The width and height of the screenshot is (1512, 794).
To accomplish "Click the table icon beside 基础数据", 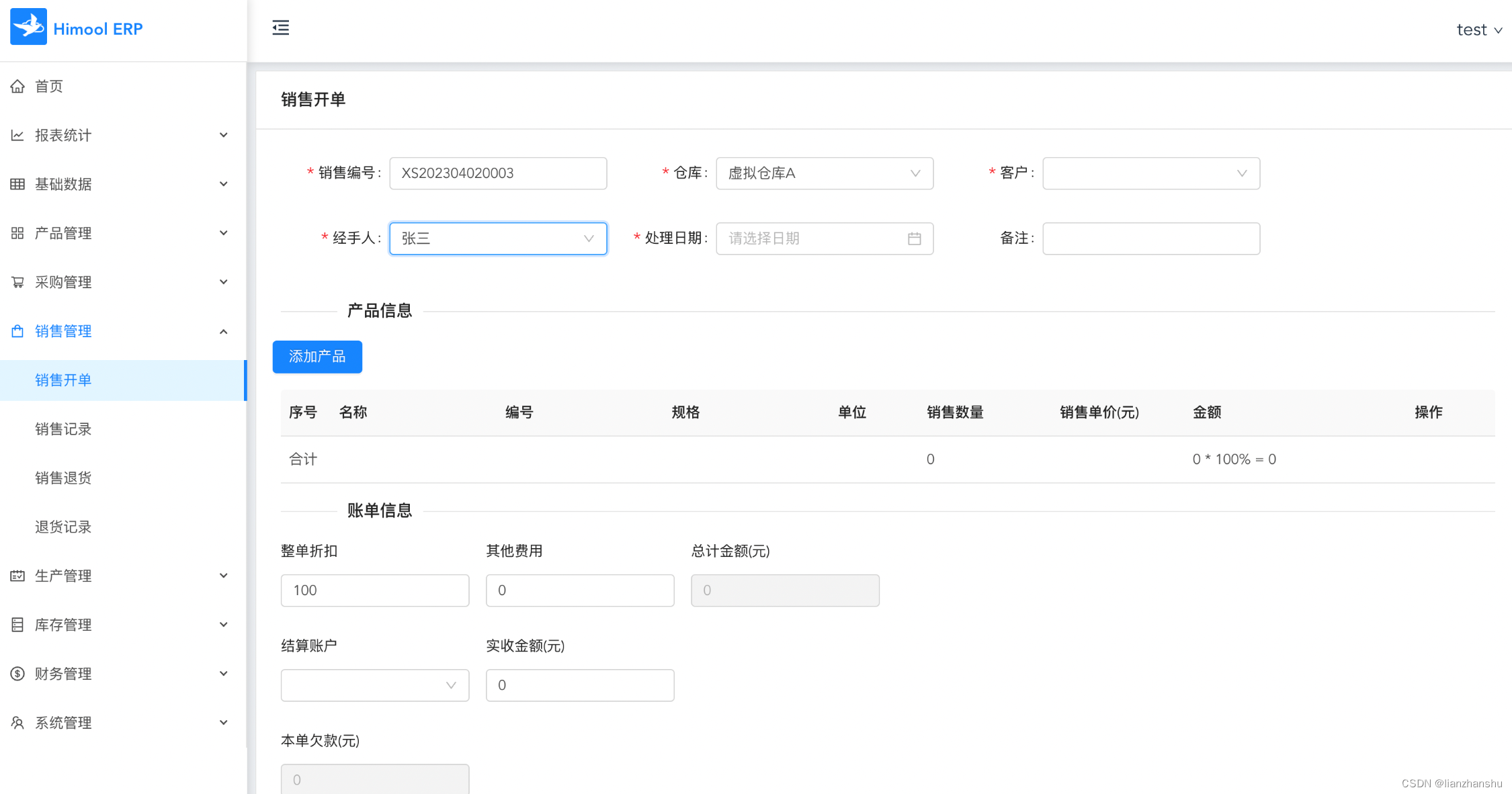I will [17, 184].
